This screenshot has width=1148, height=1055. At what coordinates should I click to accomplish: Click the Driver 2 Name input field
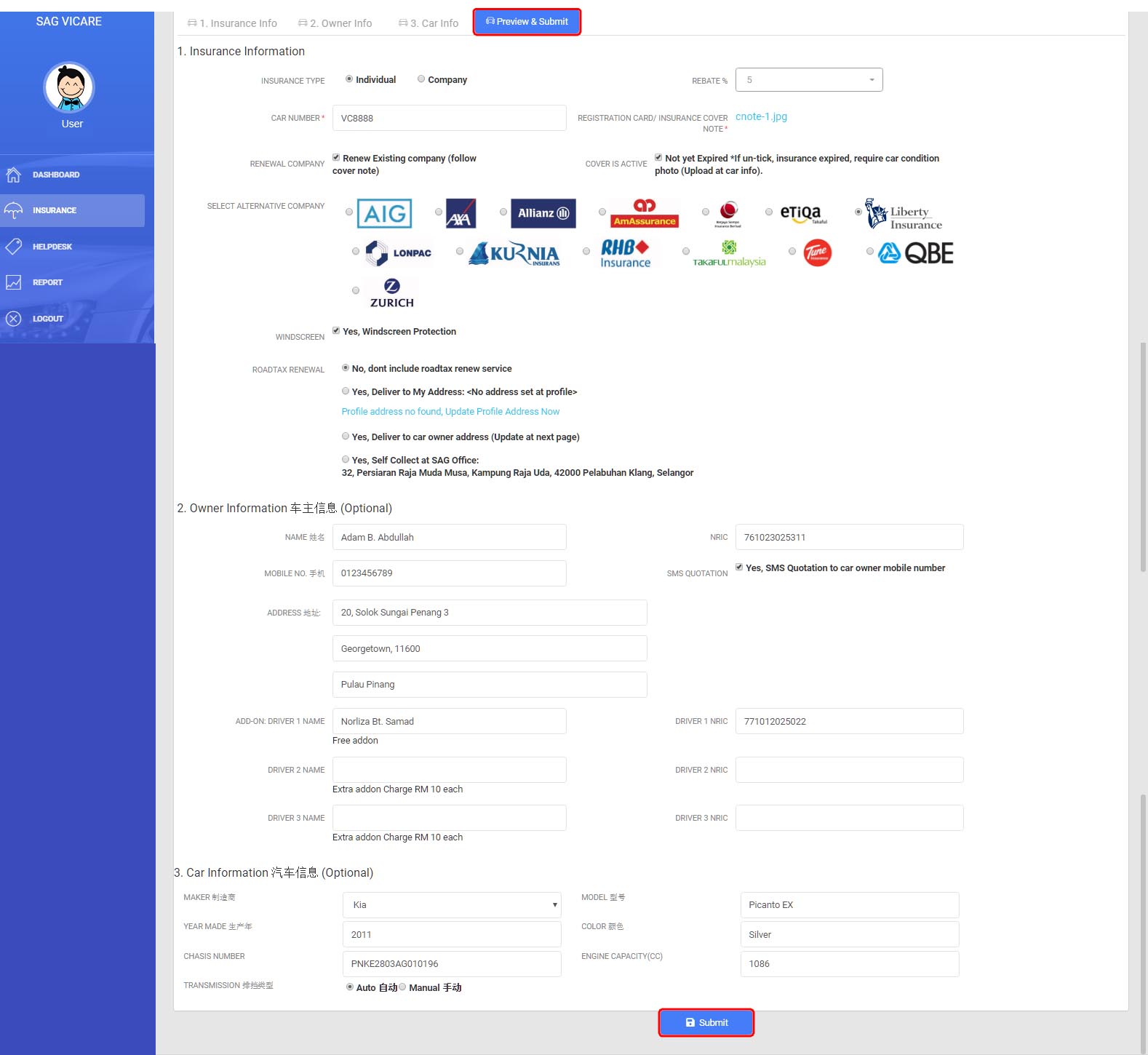[x=449, y=770]
